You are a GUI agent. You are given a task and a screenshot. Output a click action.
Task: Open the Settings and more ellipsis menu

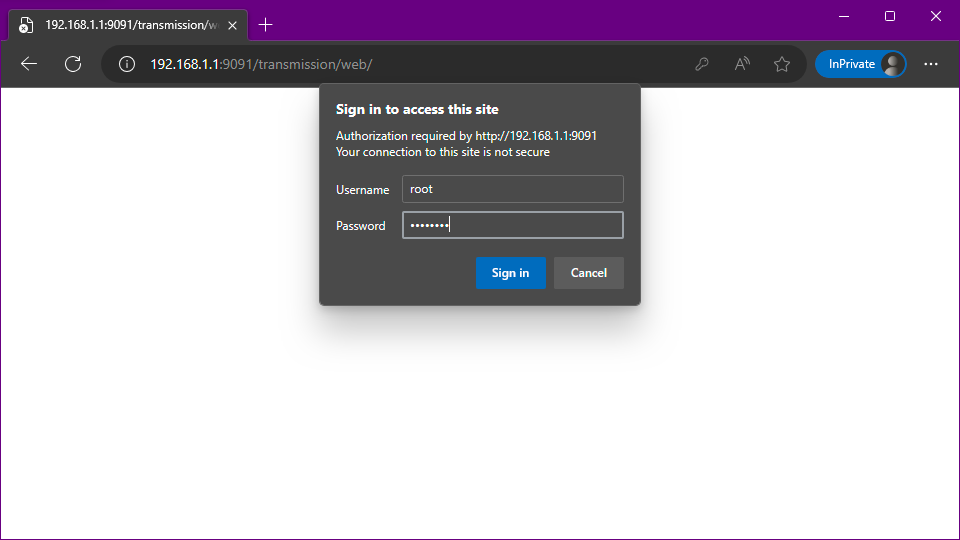click(x=931, y=64)
